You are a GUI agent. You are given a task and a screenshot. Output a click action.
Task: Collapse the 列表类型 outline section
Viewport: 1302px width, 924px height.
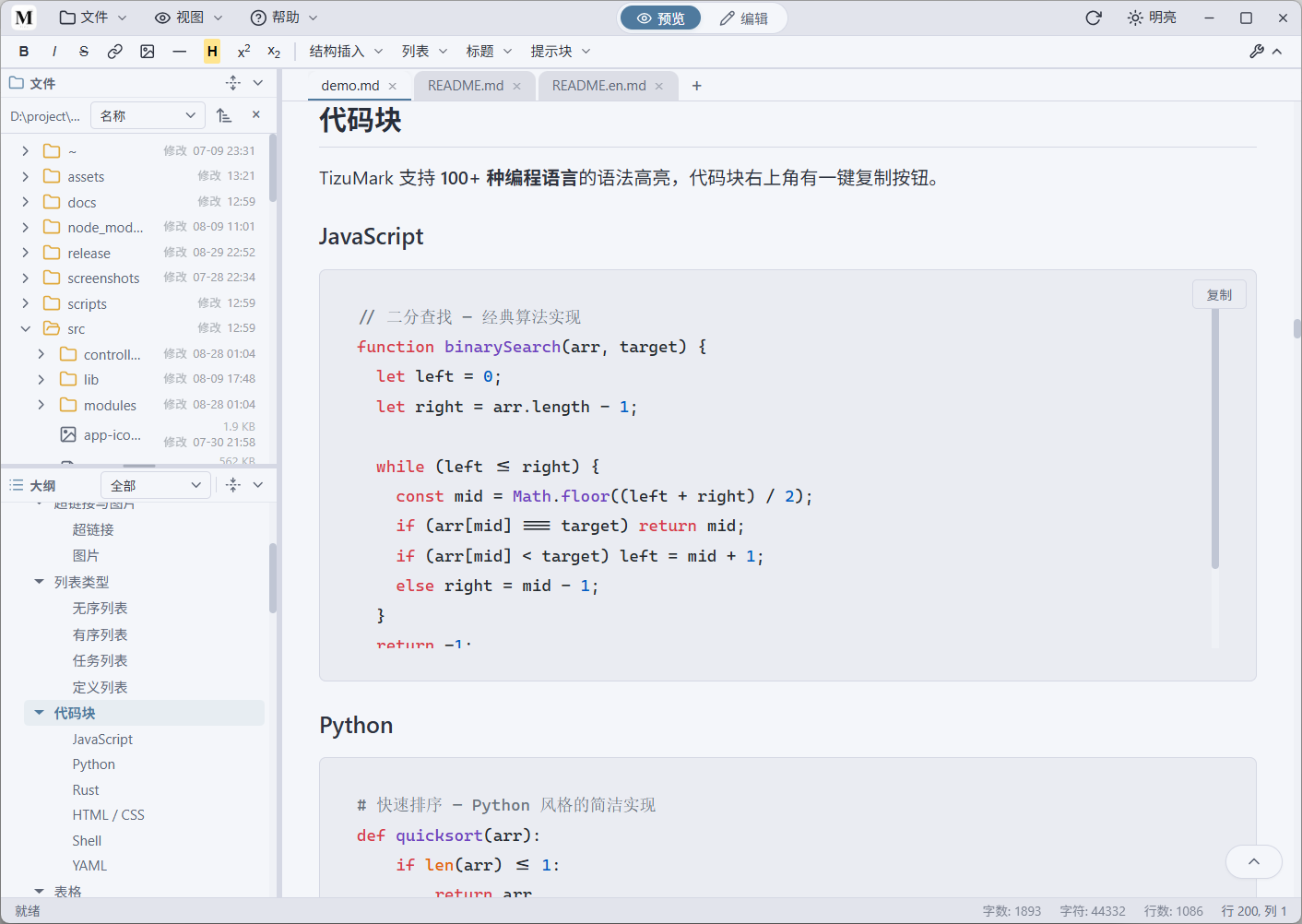point(39,582)
